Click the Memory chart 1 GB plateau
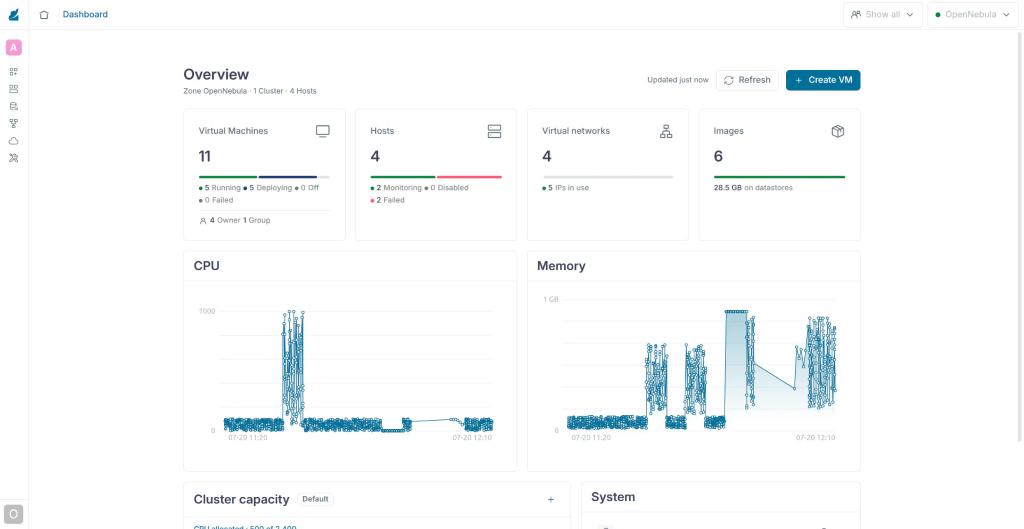The image size is (1024, 529). click(x=736, y=312)
